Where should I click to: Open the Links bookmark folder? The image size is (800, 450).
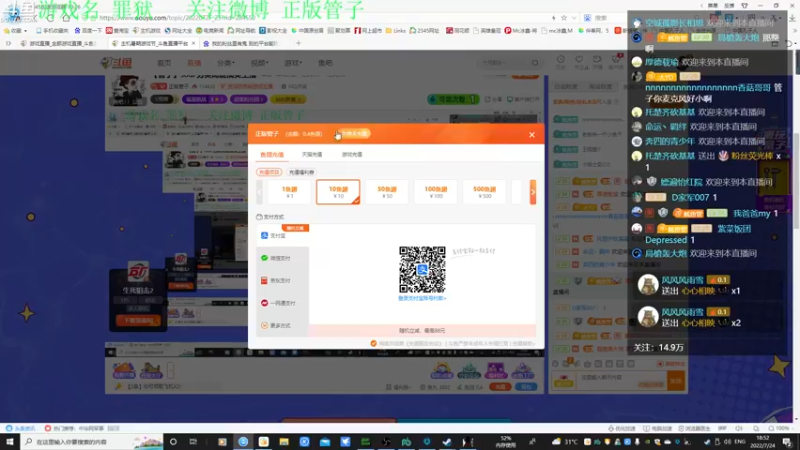395,31
